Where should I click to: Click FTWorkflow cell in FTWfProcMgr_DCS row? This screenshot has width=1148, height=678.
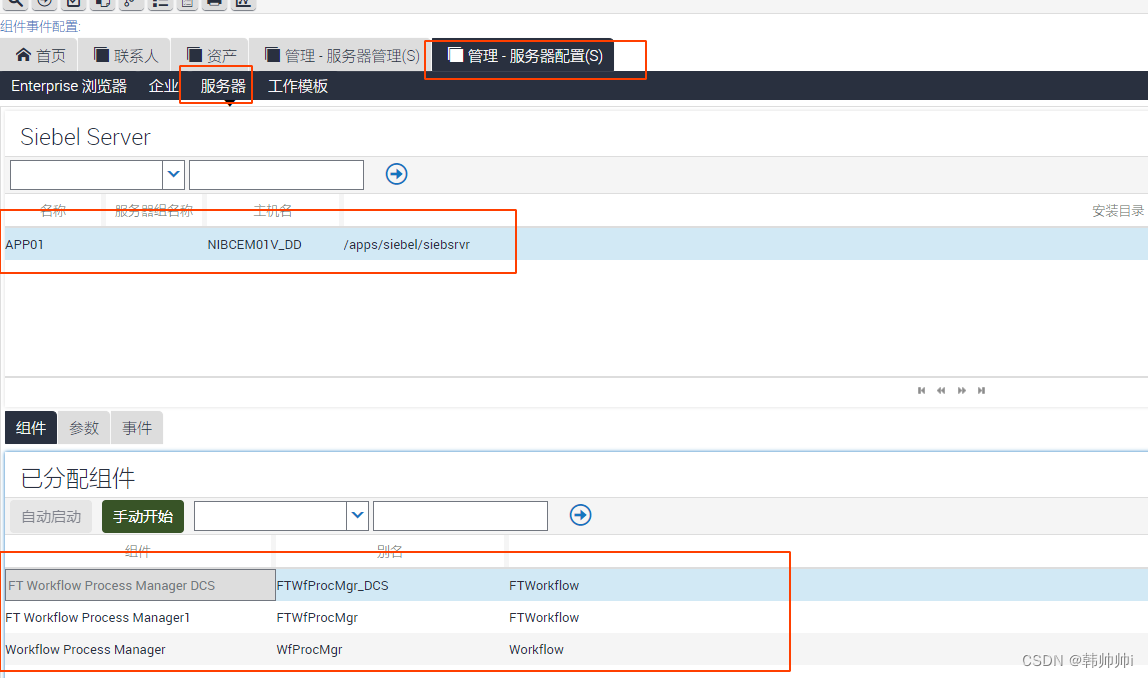pyautogui.click(x=544, y=586)
